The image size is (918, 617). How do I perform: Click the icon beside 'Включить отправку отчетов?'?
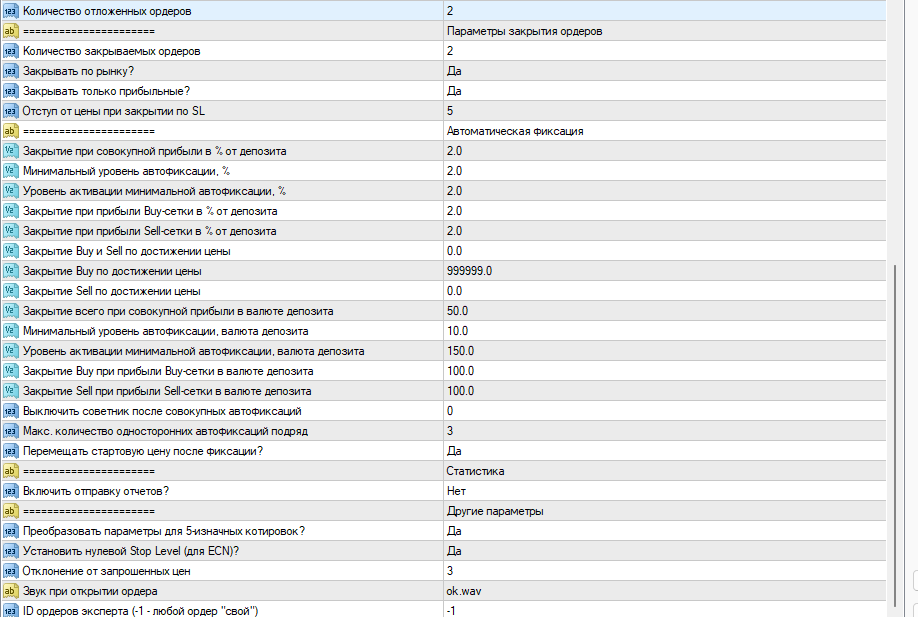11,491
